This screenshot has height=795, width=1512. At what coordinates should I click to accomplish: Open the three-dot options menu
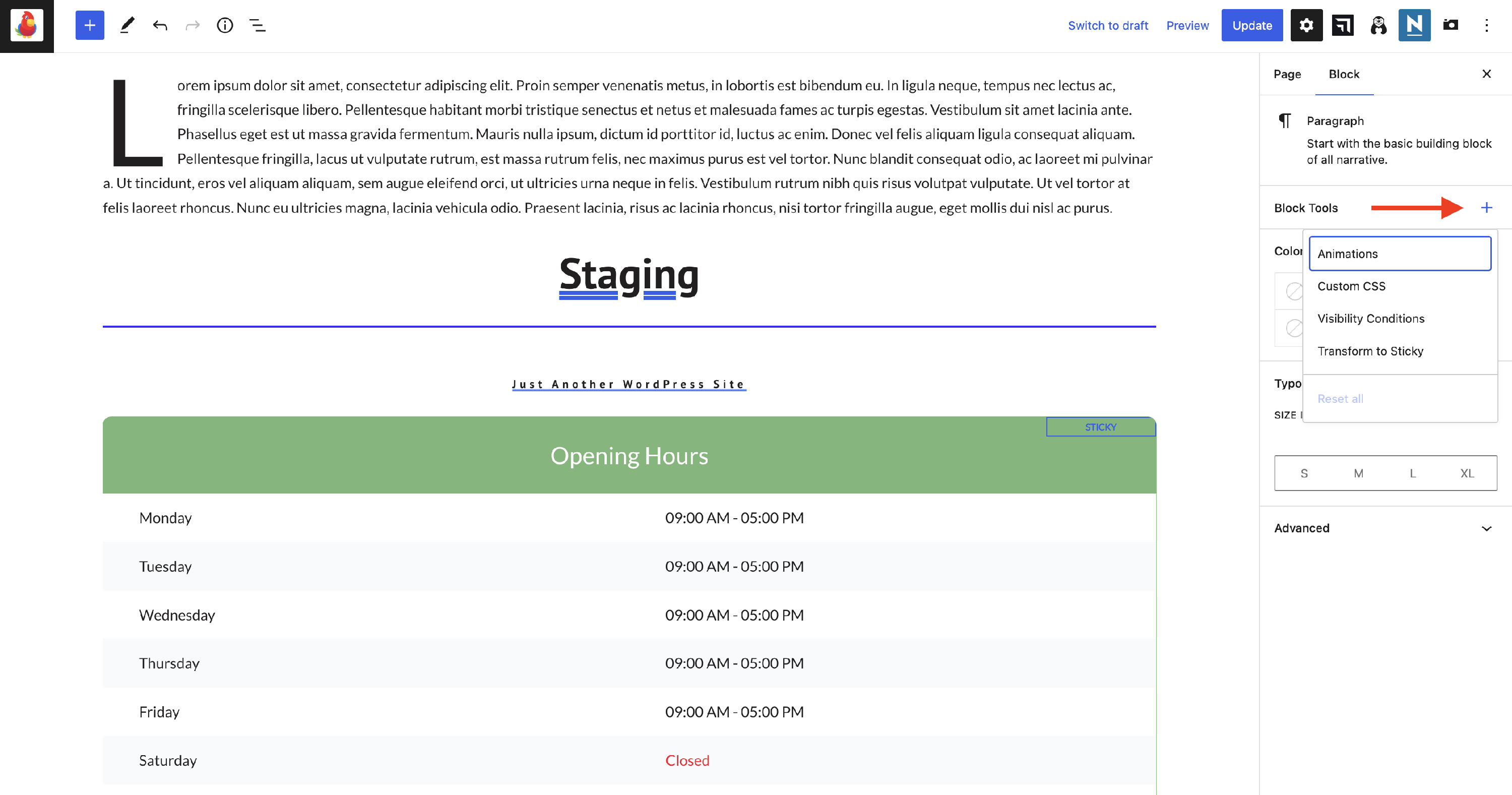tap(1486, 25)
